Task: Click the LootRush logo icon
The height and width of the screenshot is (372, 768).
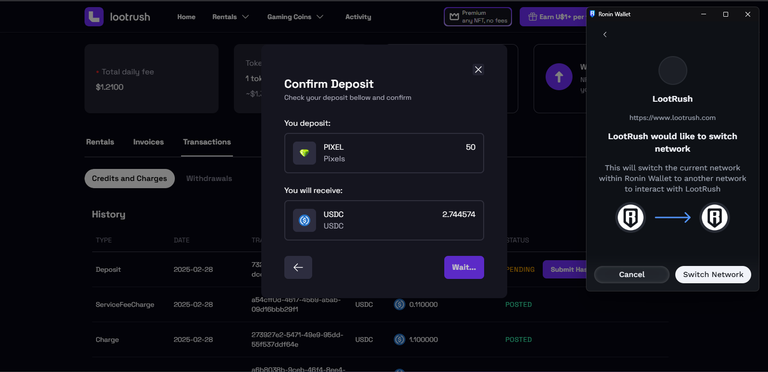Action: pyautogui.click(x=94, y=17)
